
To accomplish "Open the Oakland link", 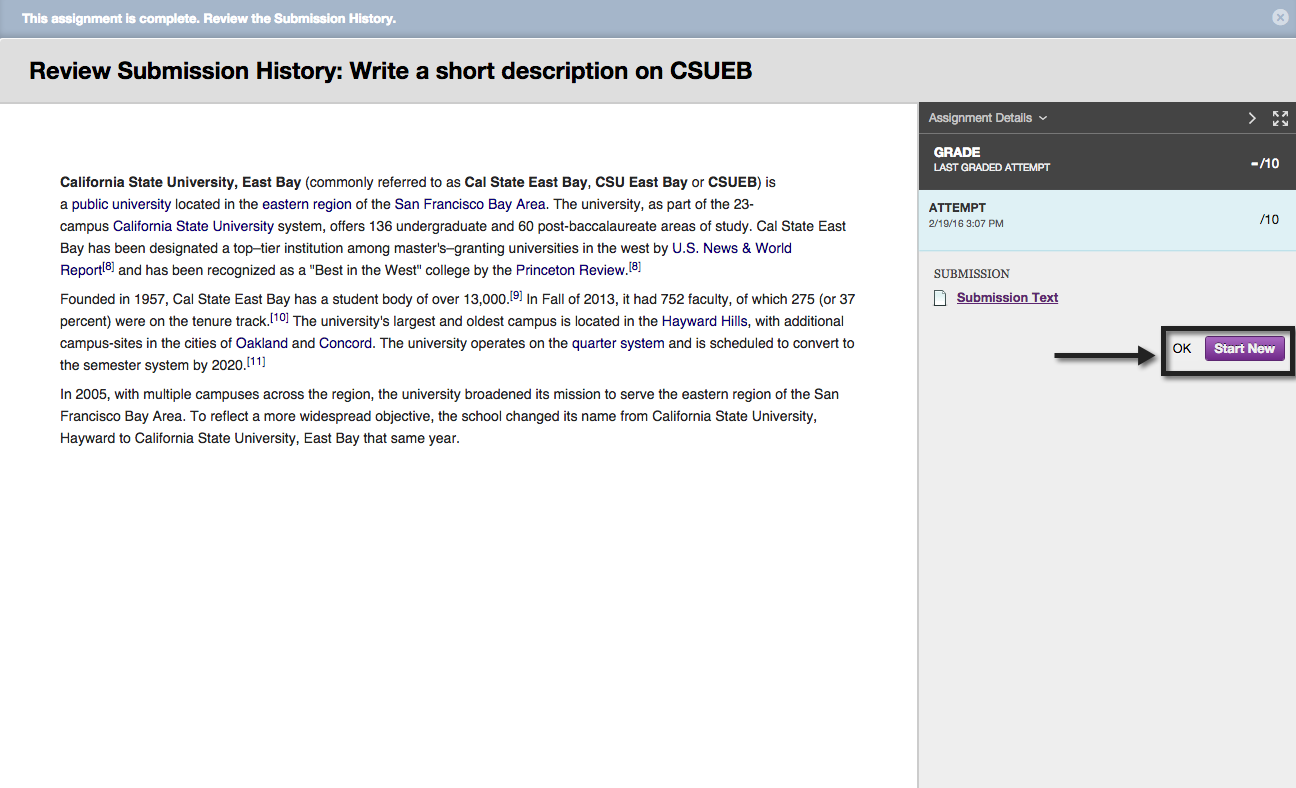I will [x=262, y=343].
